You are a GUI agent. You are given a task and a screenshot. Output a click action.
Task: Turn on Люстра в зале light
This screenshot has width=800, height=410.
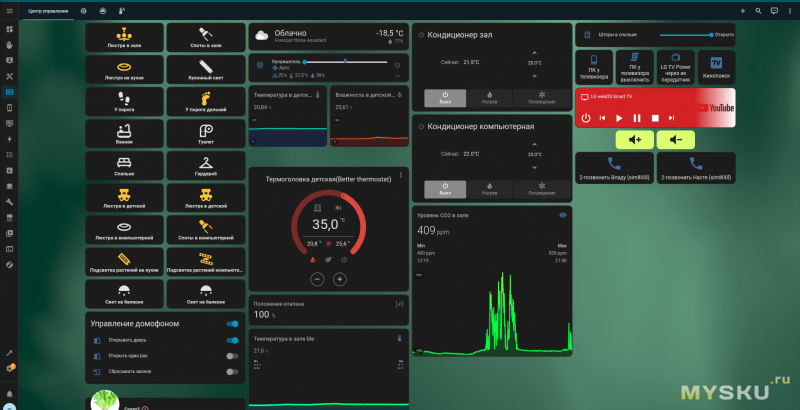(124, 37)
